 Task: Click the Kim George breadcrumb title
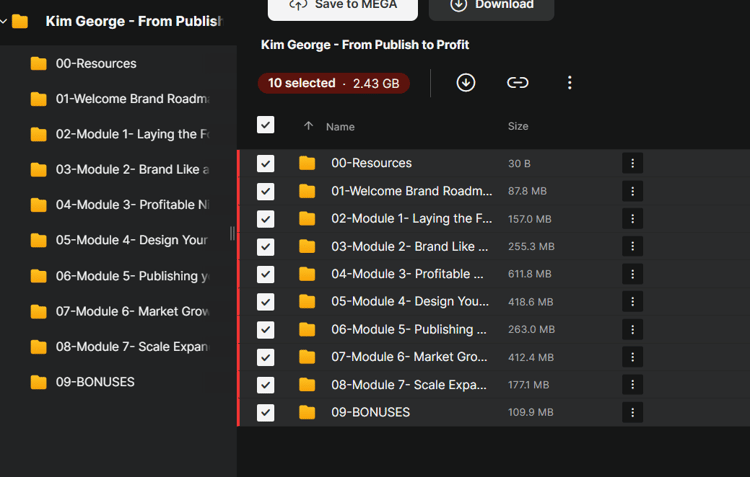click(x=365, y=45)
